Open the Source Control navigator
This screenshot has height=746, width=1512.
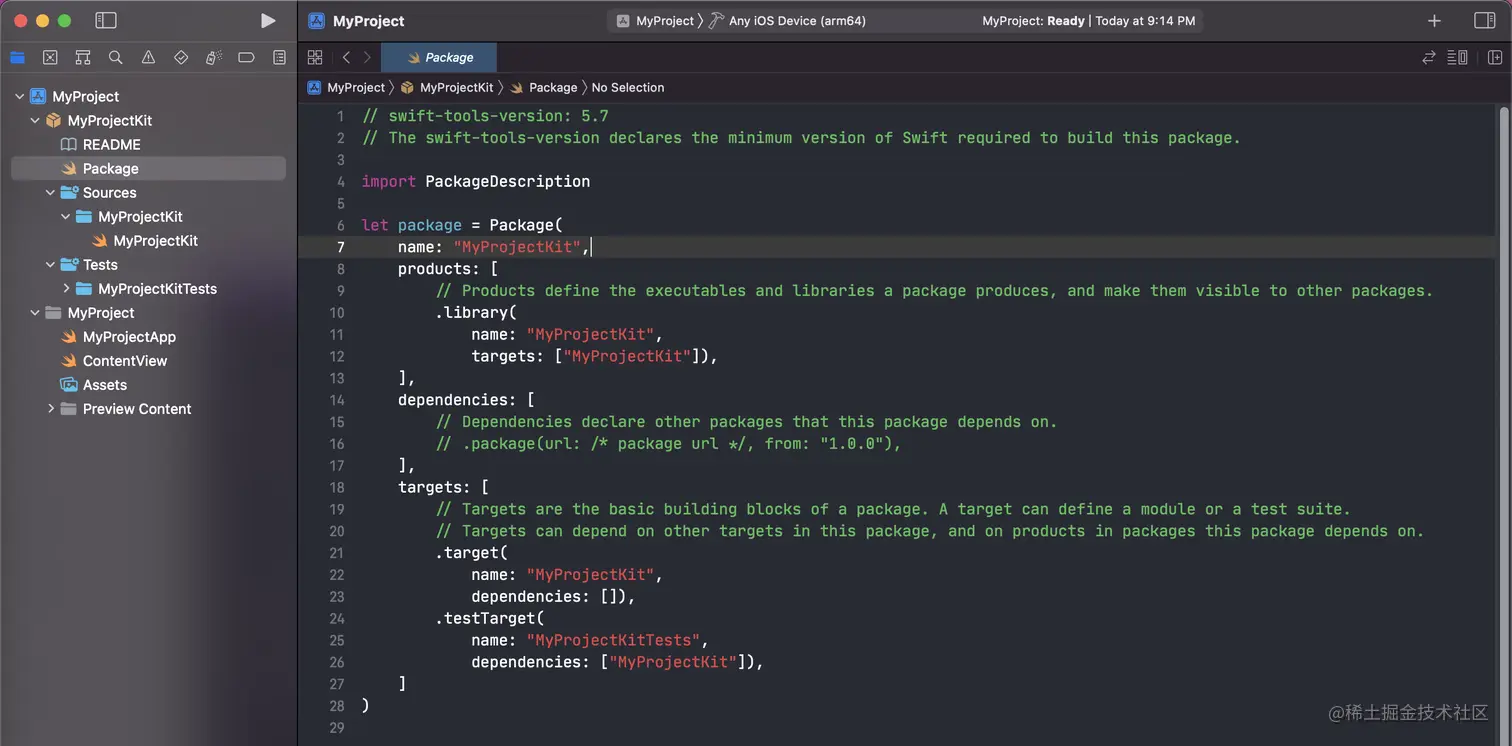50,58
